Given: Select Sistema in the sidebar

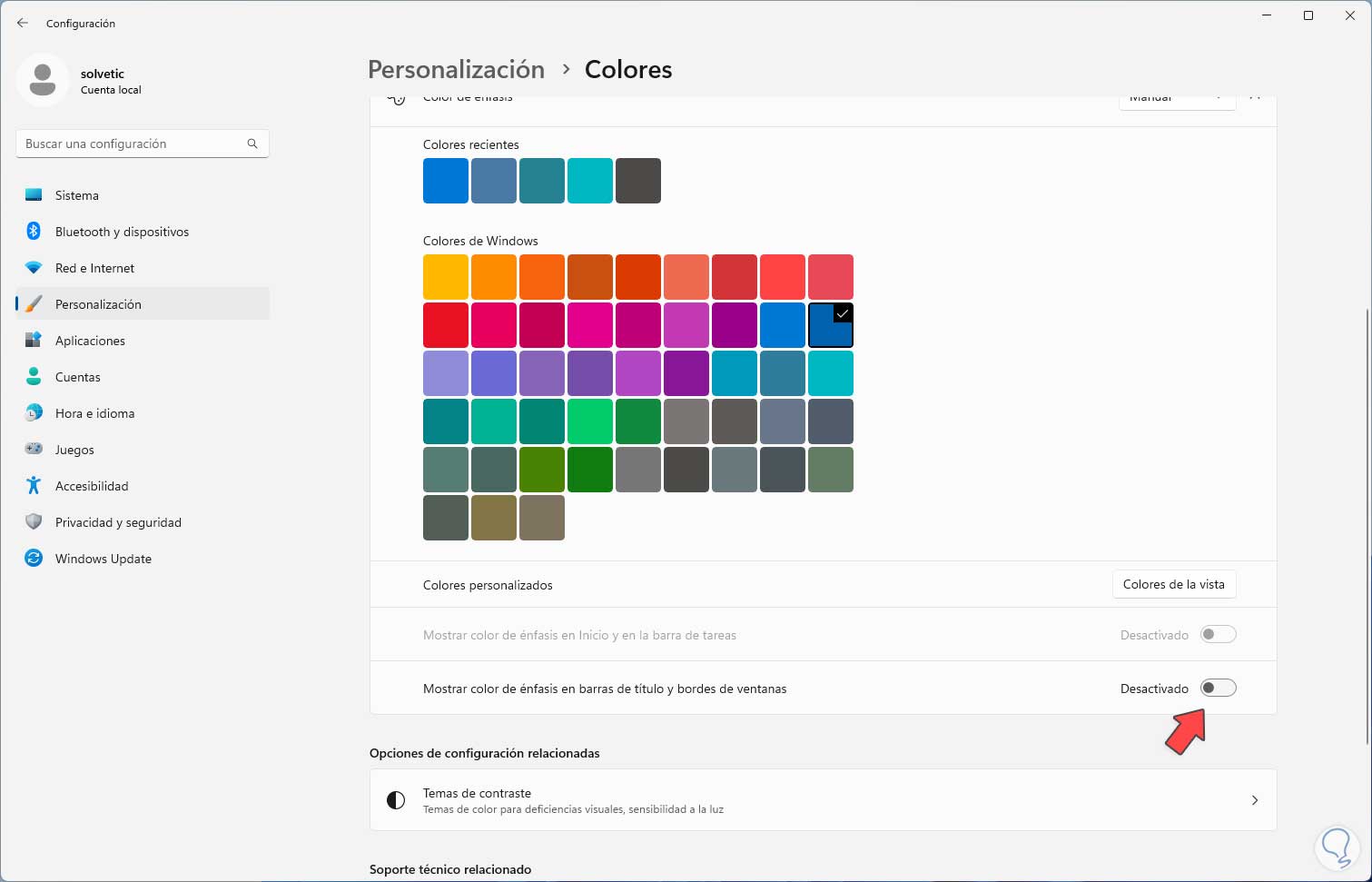Looking at the screenshot, I should pos(77,195).
